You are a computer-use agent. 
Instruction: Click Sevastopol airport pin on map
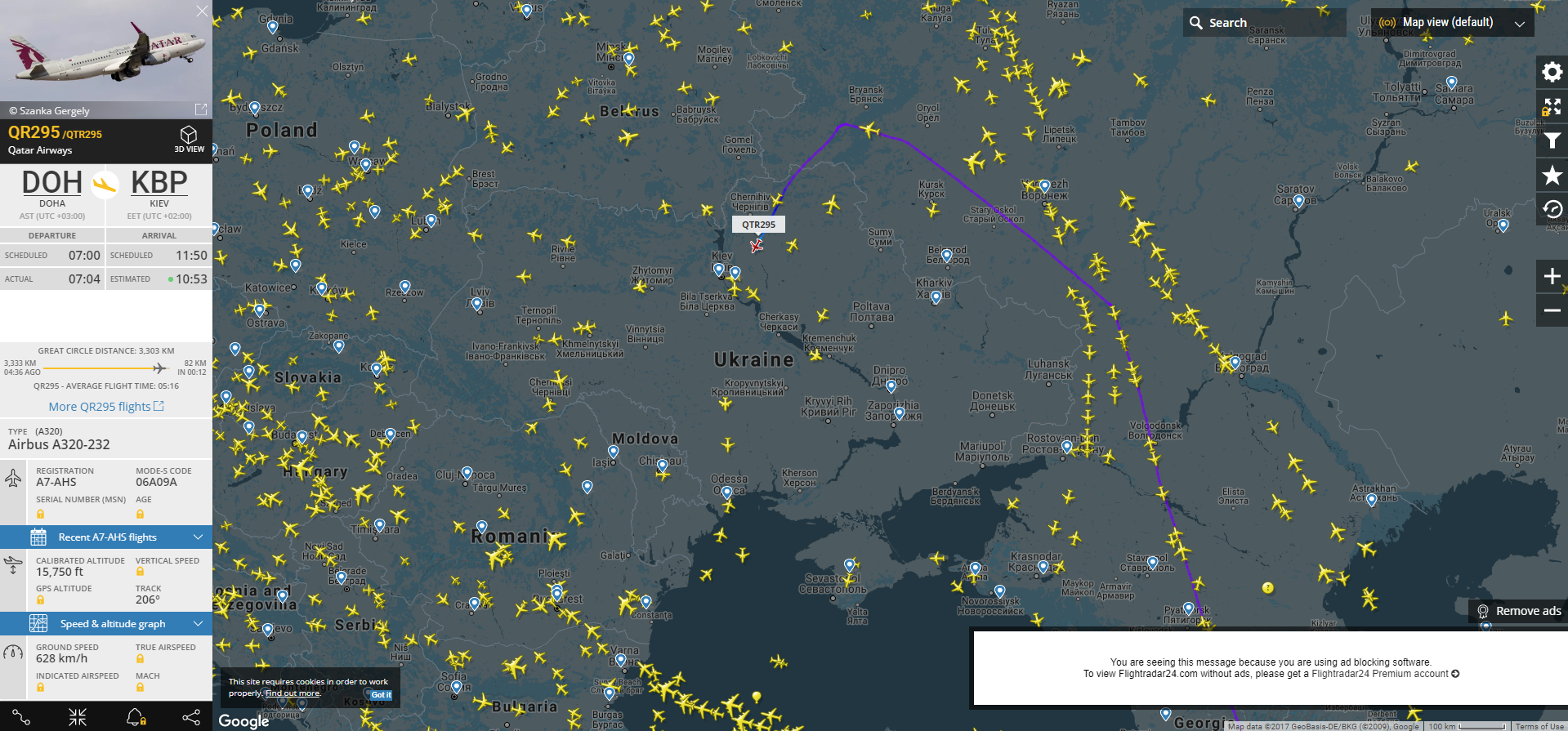[x=849, y=565]
